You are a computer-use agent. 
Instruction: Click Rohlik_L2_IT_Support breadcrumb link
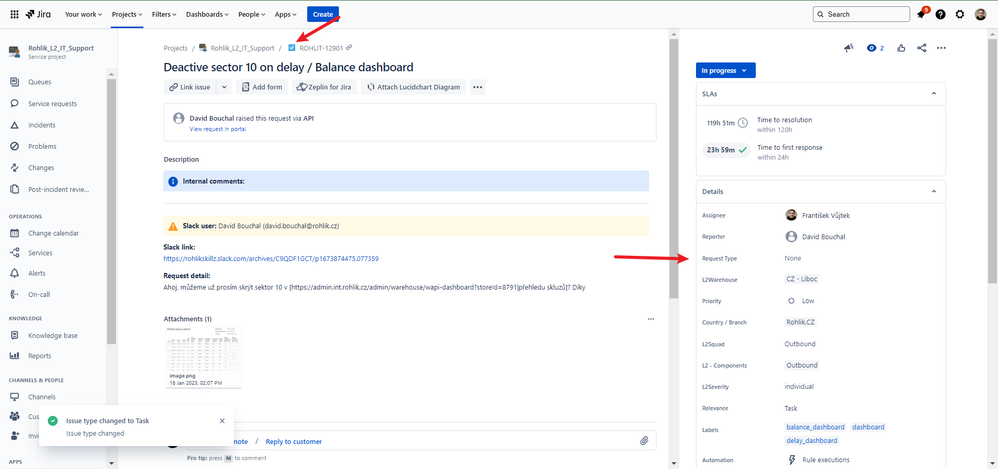point(242,48)
